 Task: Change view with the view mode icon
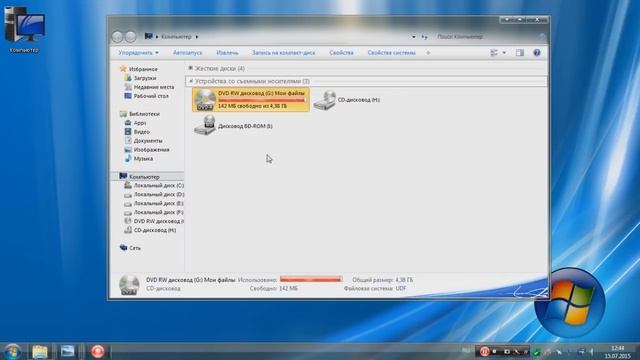pyautogui.click(x=494, y=53)
